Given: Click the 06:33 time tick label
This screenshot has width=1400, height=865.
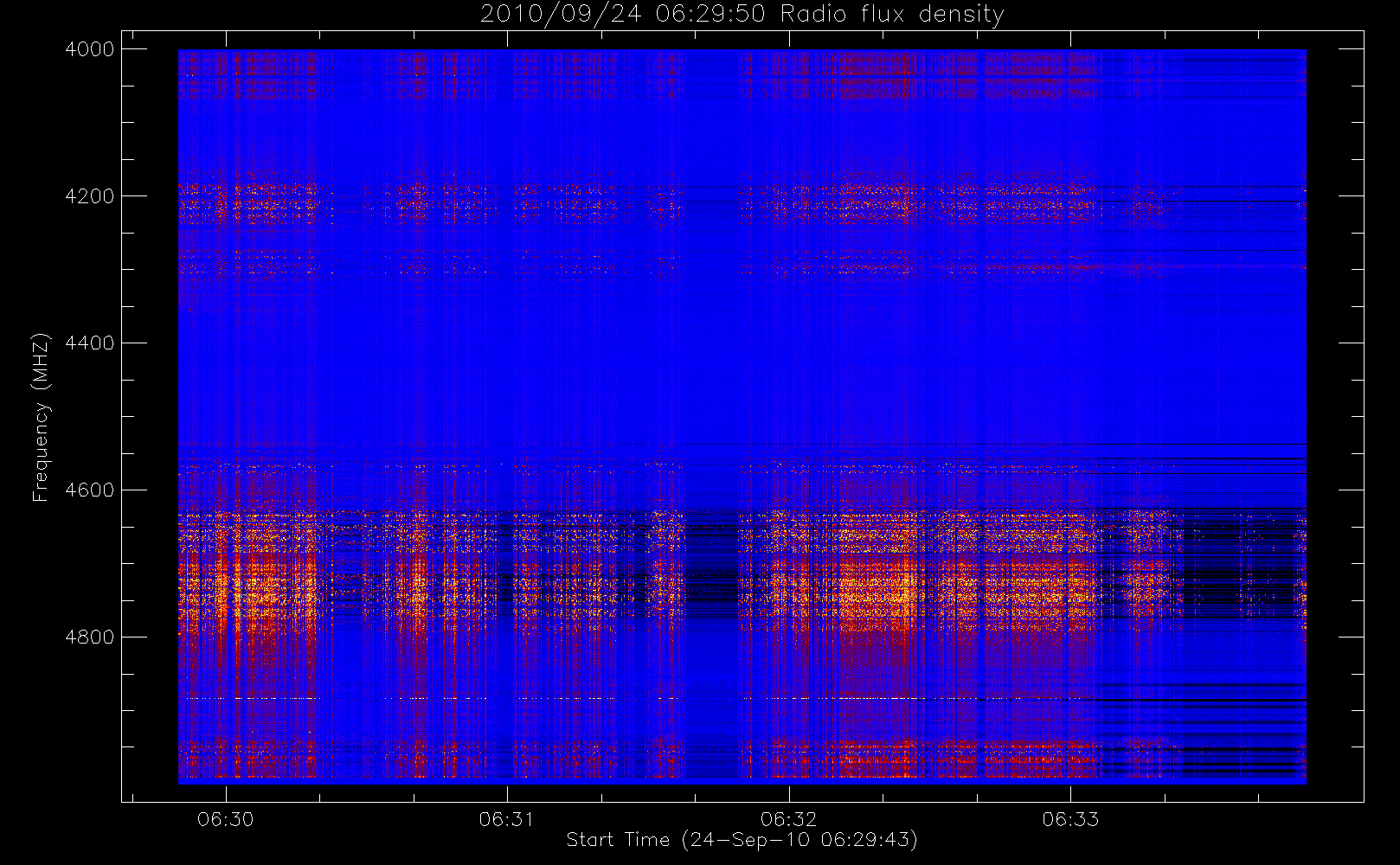Looking at the screenshot, I should pos(1070,819).
